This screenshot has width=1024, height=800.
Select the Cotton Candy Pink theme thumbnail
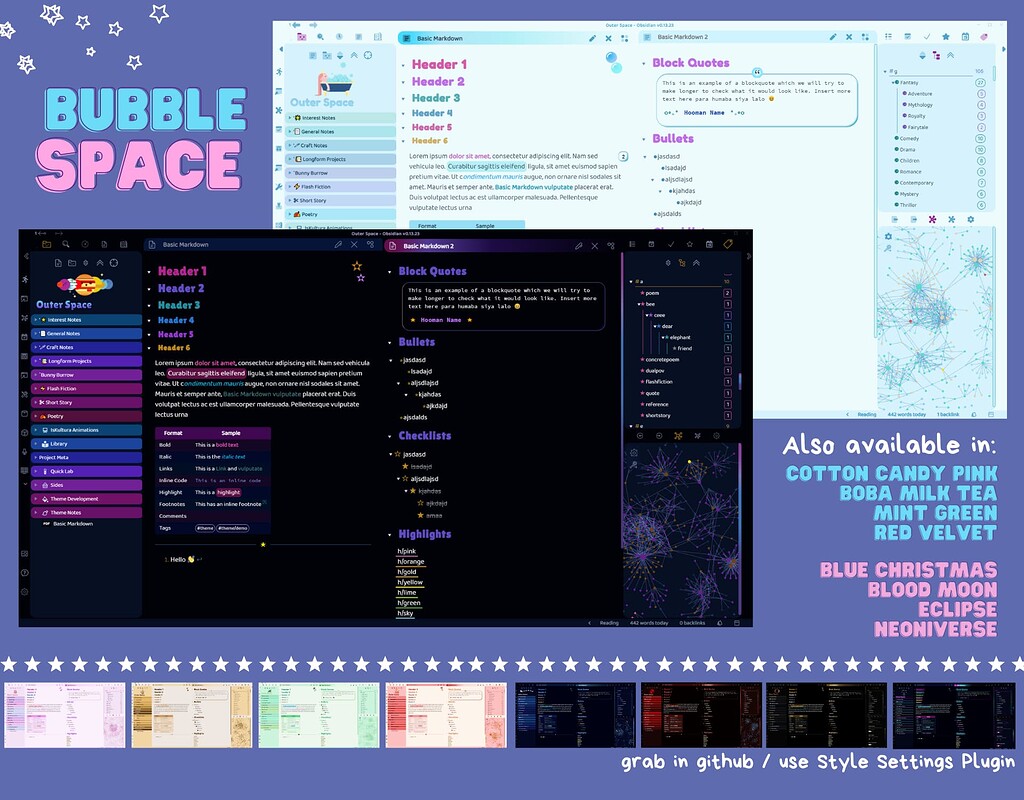coord(66,713)
